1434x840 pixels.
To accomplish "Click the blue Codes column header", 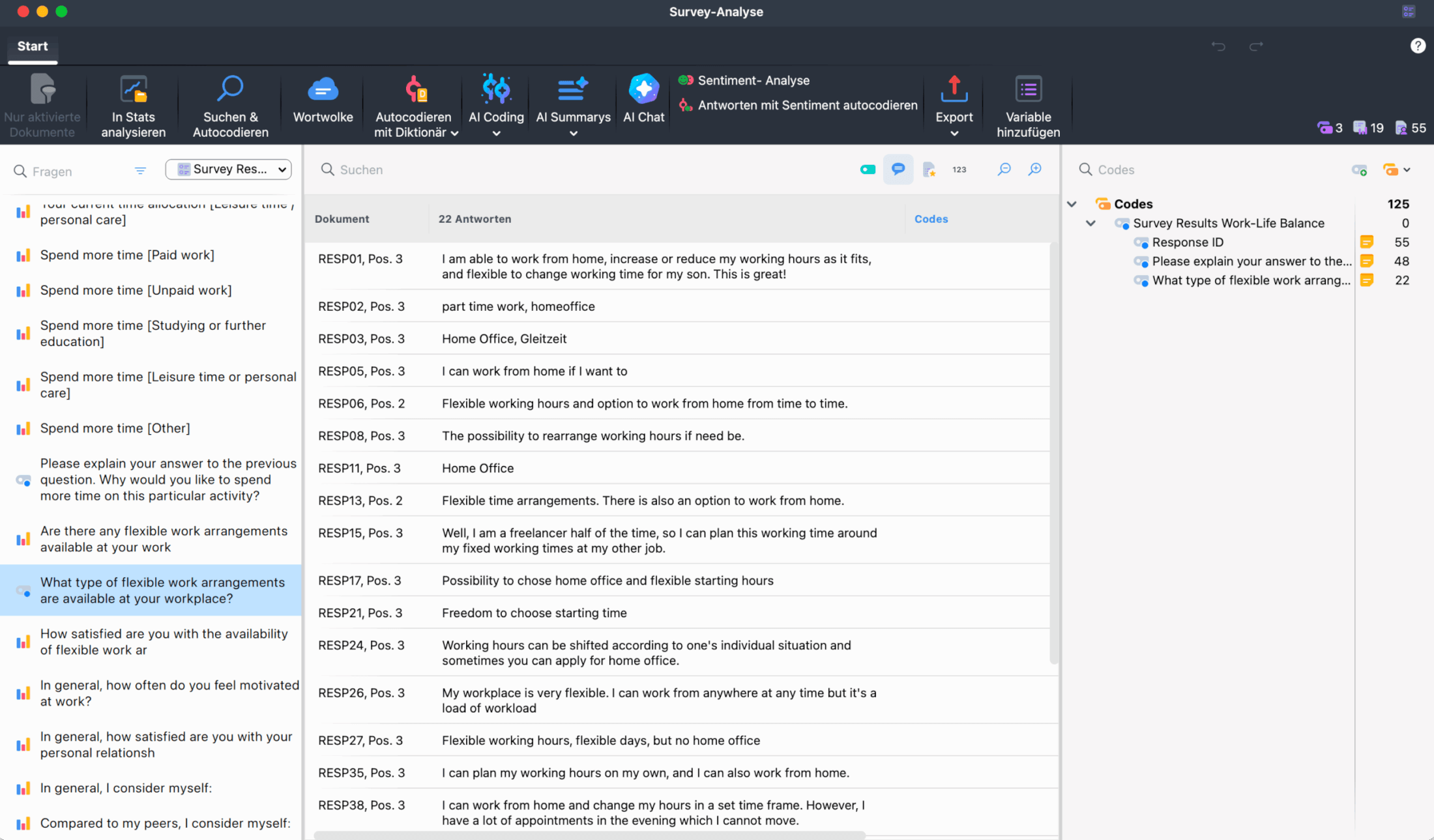I will (x=931, y=218).
